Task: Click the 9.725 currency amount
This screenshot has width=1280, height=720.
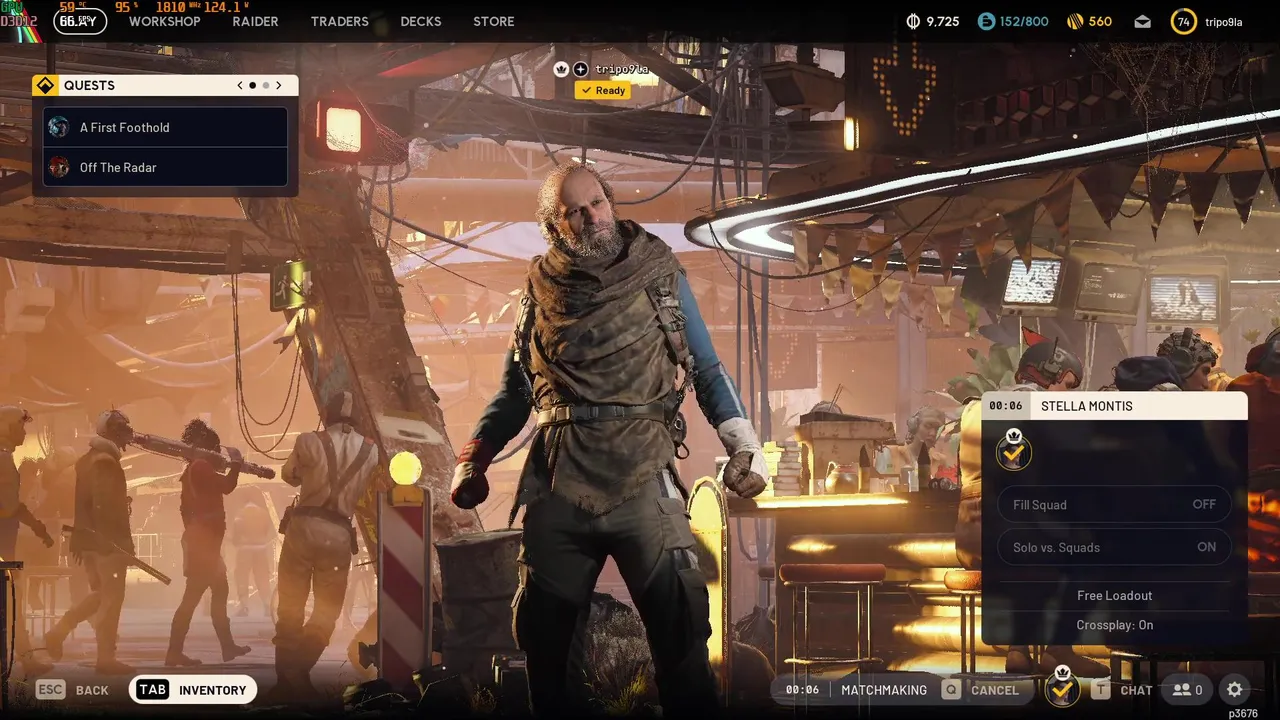Action: pyautogui.click(x=942, y=21)
